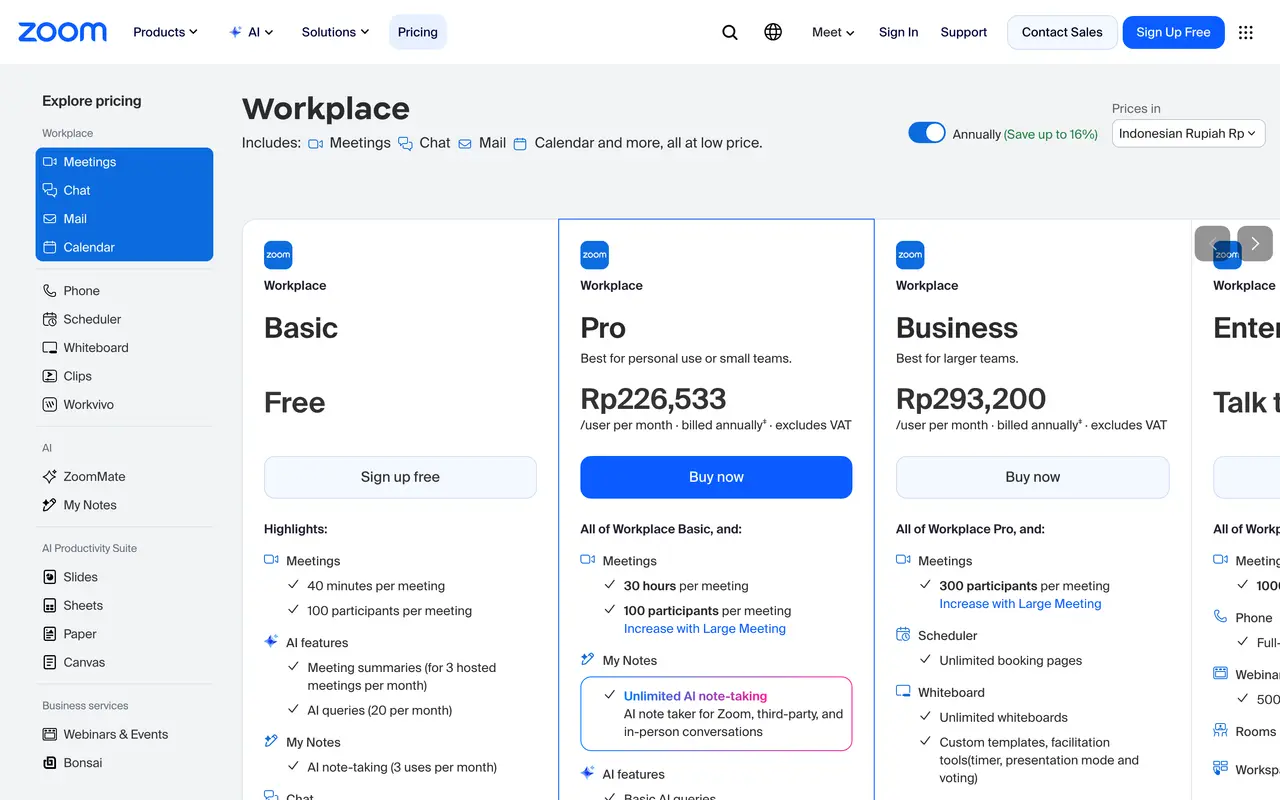Click Buy now on Business plan

1032,477
